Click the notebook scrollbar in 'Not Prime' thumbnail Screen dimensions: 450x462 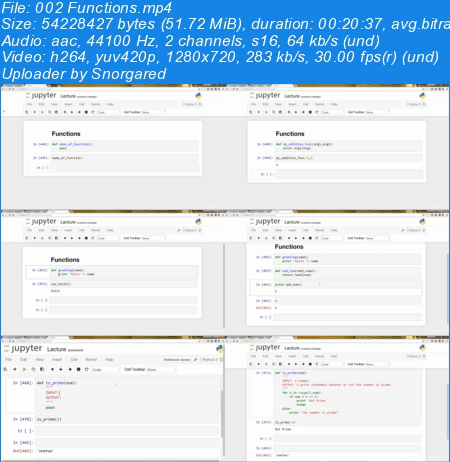point(447,411)
